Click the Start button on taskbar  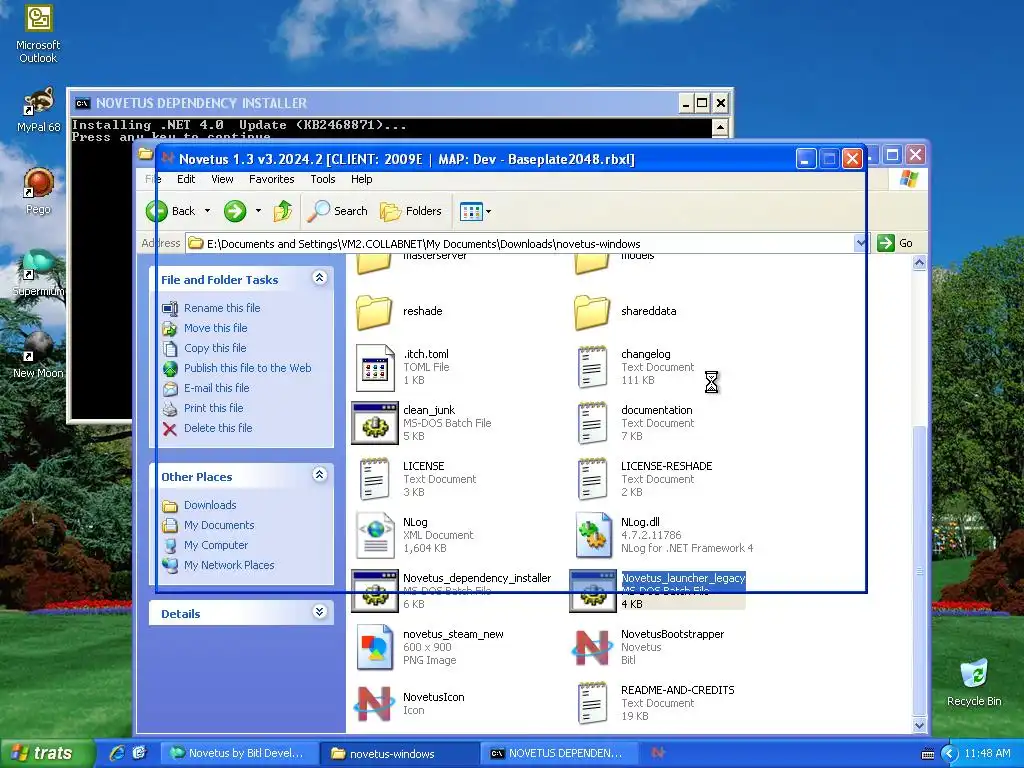coord(47,753)
